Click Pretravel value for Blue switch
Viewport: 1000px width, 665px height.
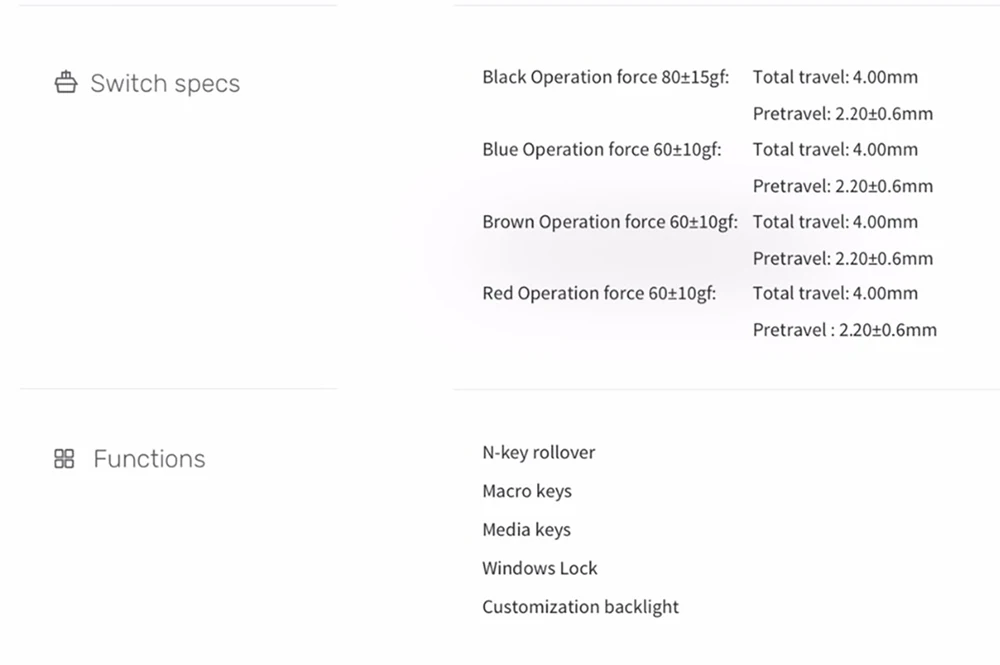(842, 185)
